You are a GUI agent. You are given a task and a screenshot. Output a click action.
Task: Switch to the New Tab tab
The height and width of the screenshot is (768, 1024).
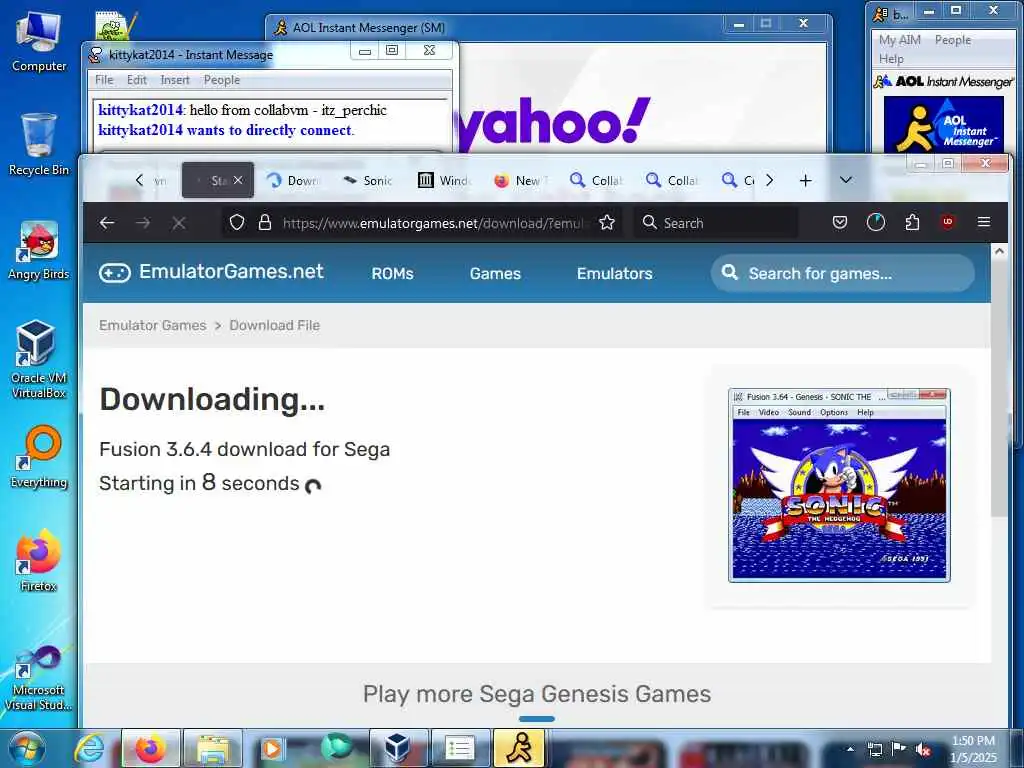(x=521, y=180)
